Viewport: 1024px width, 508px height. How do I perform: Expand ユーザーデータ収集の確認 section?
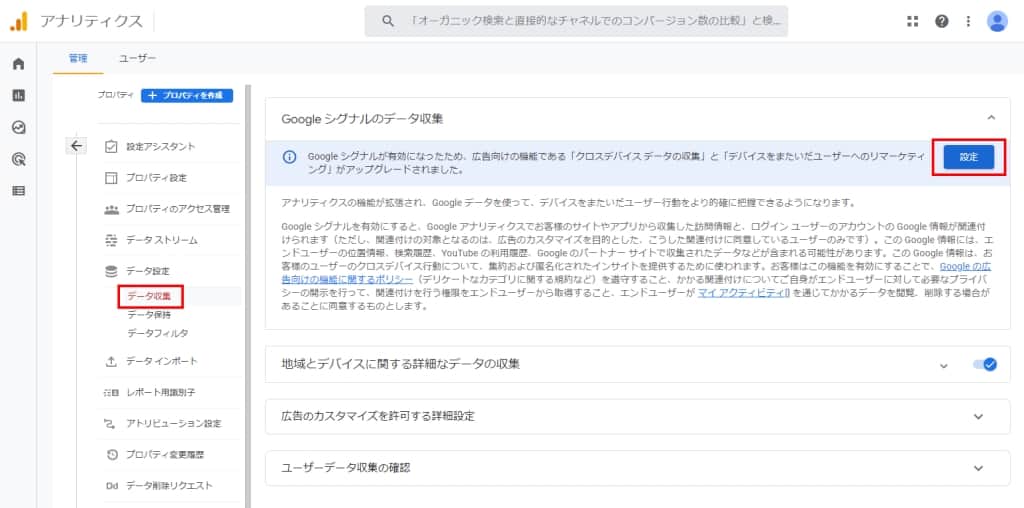(x=978, y=468)
